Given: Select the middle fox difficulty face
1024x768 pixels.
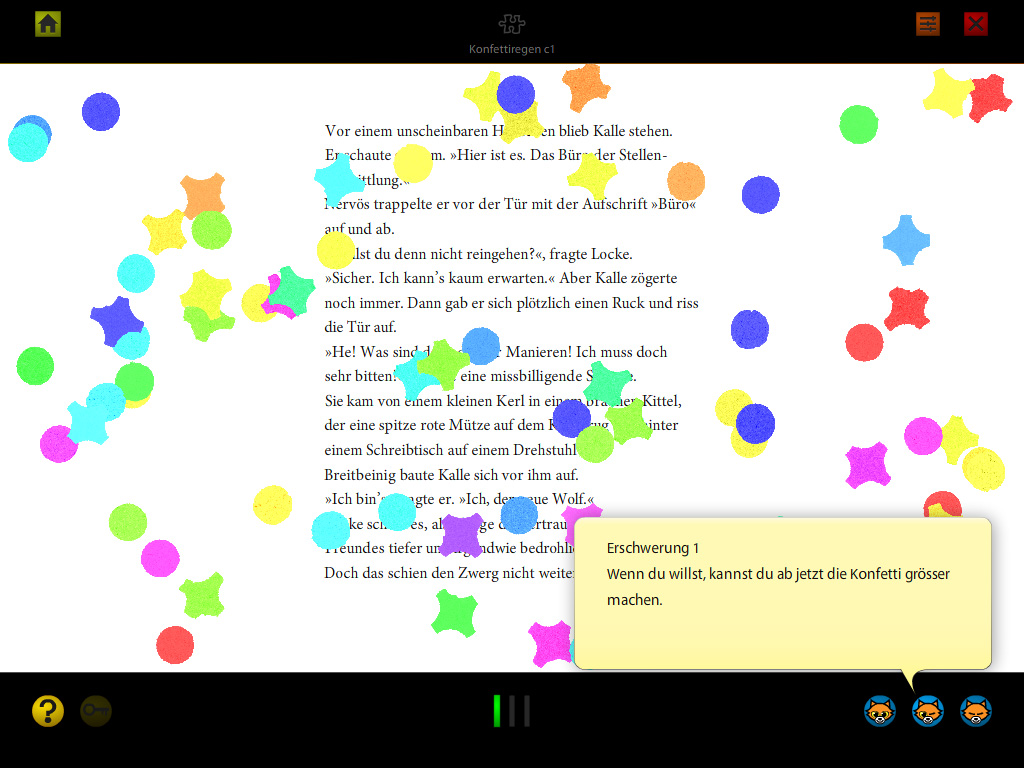Looking at the screenshot, I should (x=927, y=711).
